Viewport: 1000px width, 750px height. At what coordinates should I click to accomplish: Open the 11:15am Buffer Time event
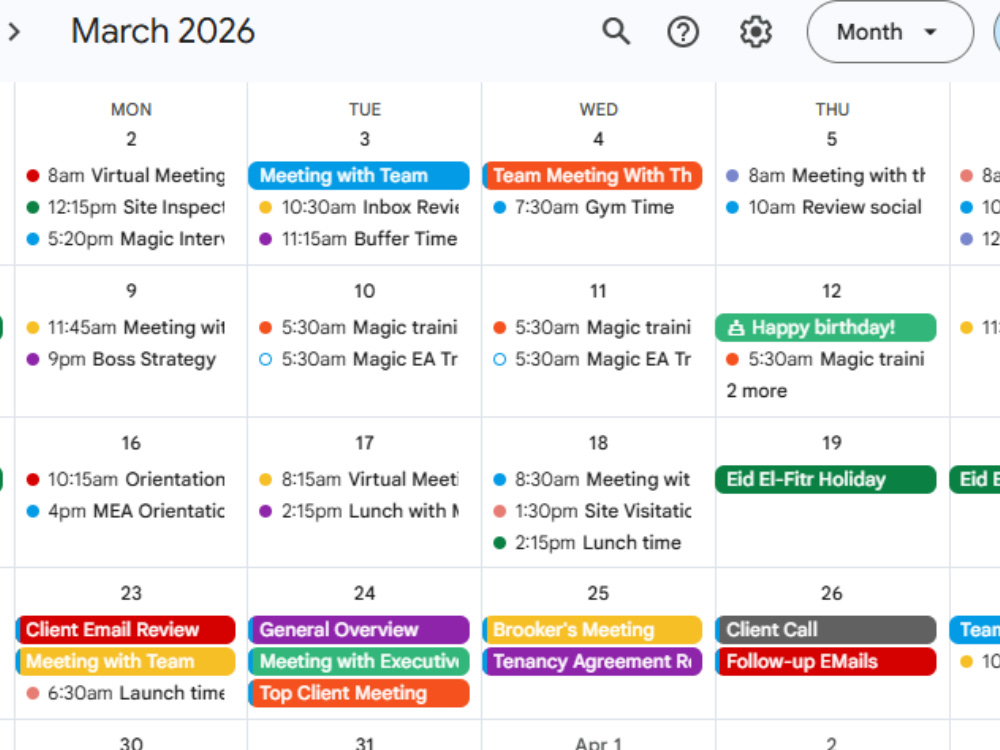coord(359,239)
